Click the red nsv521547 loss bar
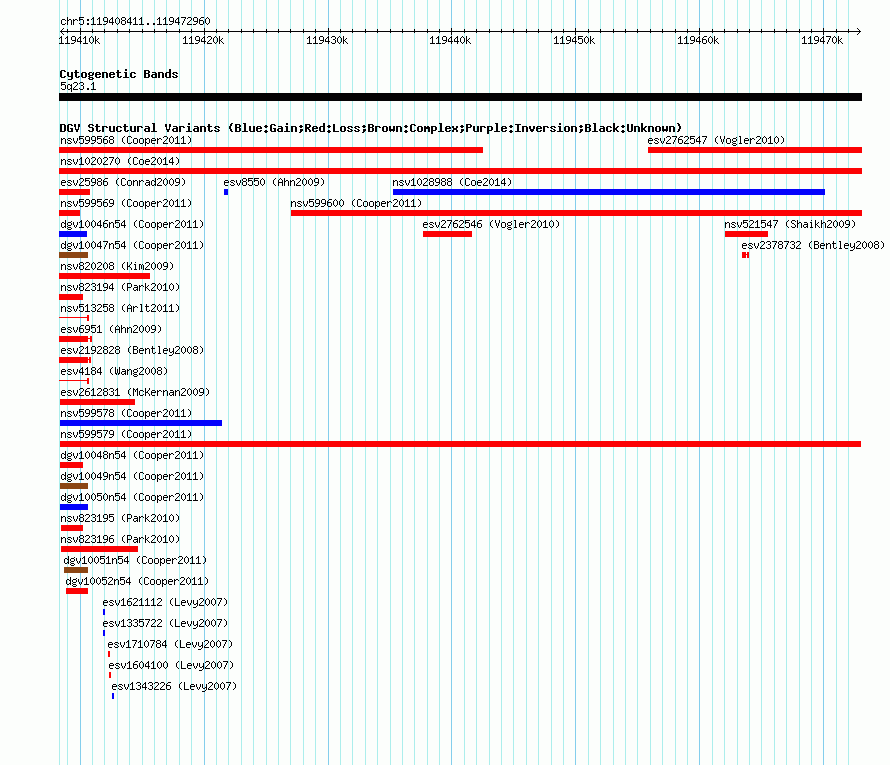This screenshot has height=765, width=890. tap(746, 234)
